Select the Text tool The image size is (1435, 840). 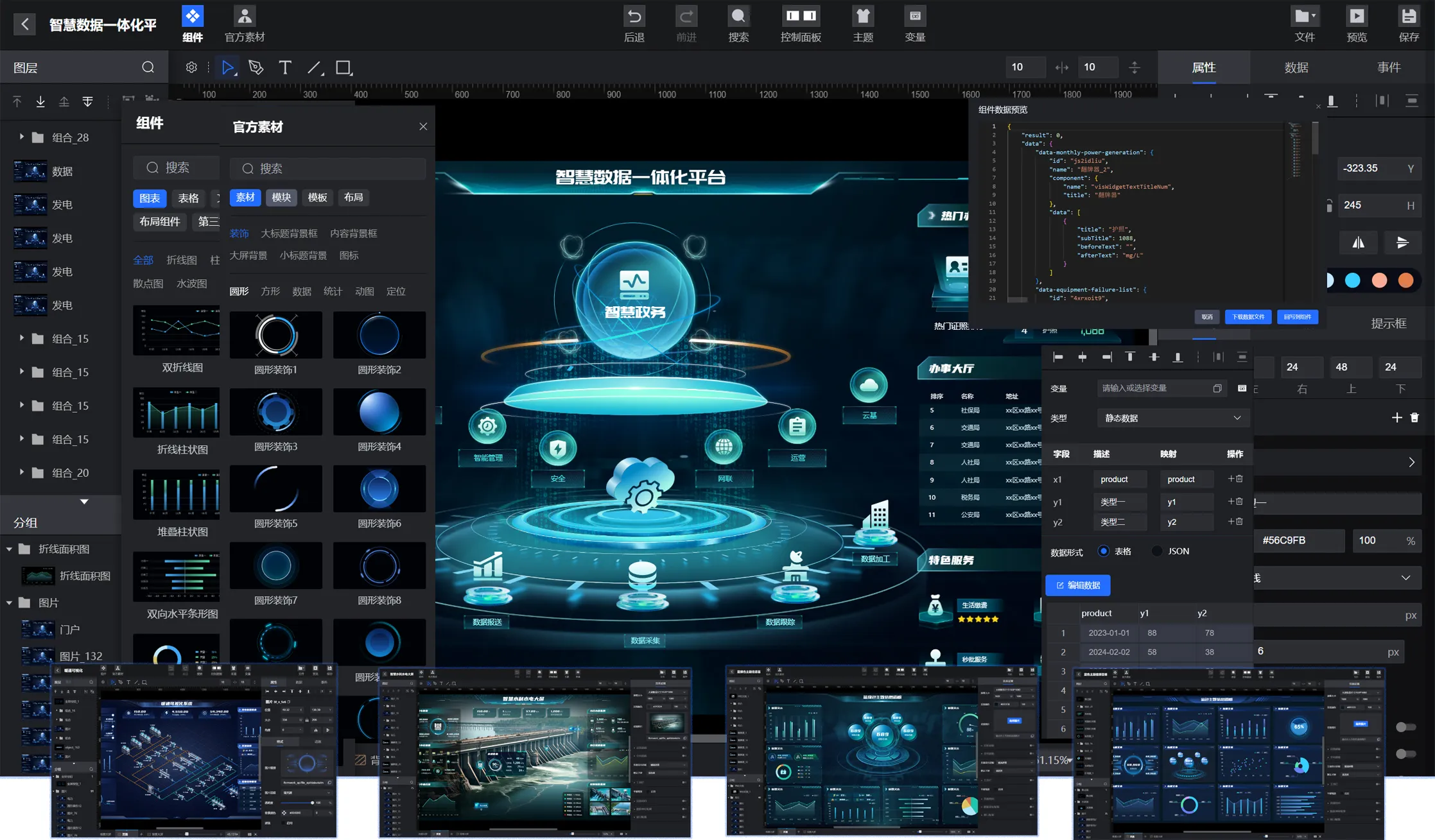[285, 67]
